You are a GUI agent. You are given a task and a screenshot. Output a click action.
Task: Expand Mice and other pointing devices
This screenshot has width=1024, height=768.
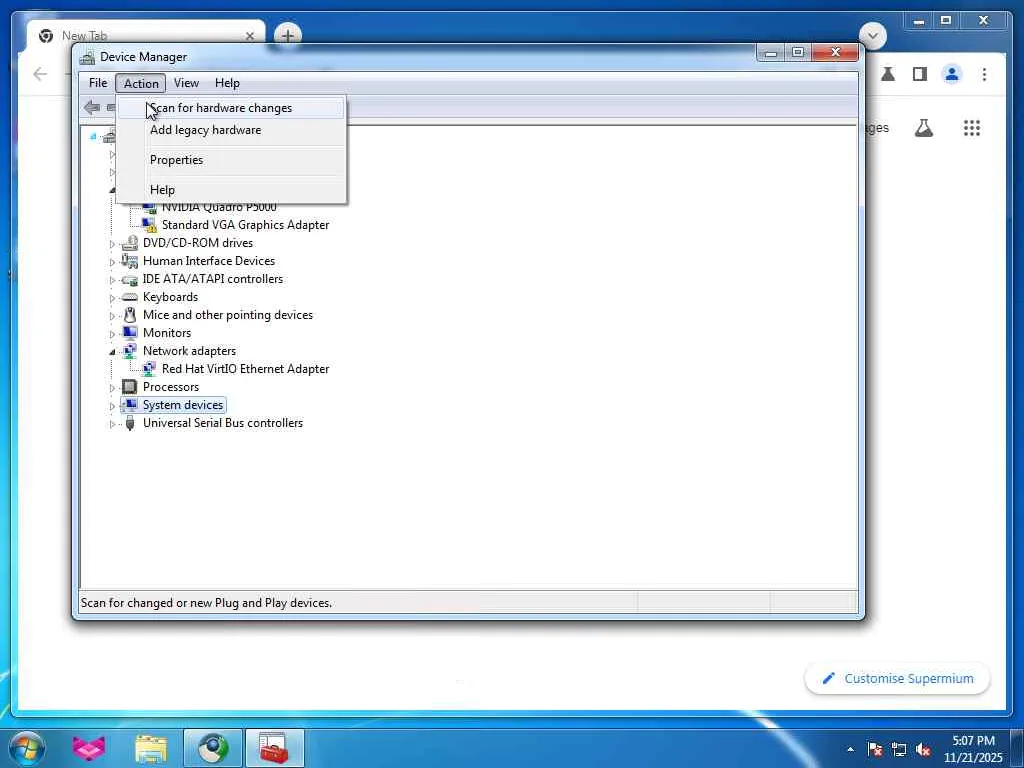pos(112,316)
